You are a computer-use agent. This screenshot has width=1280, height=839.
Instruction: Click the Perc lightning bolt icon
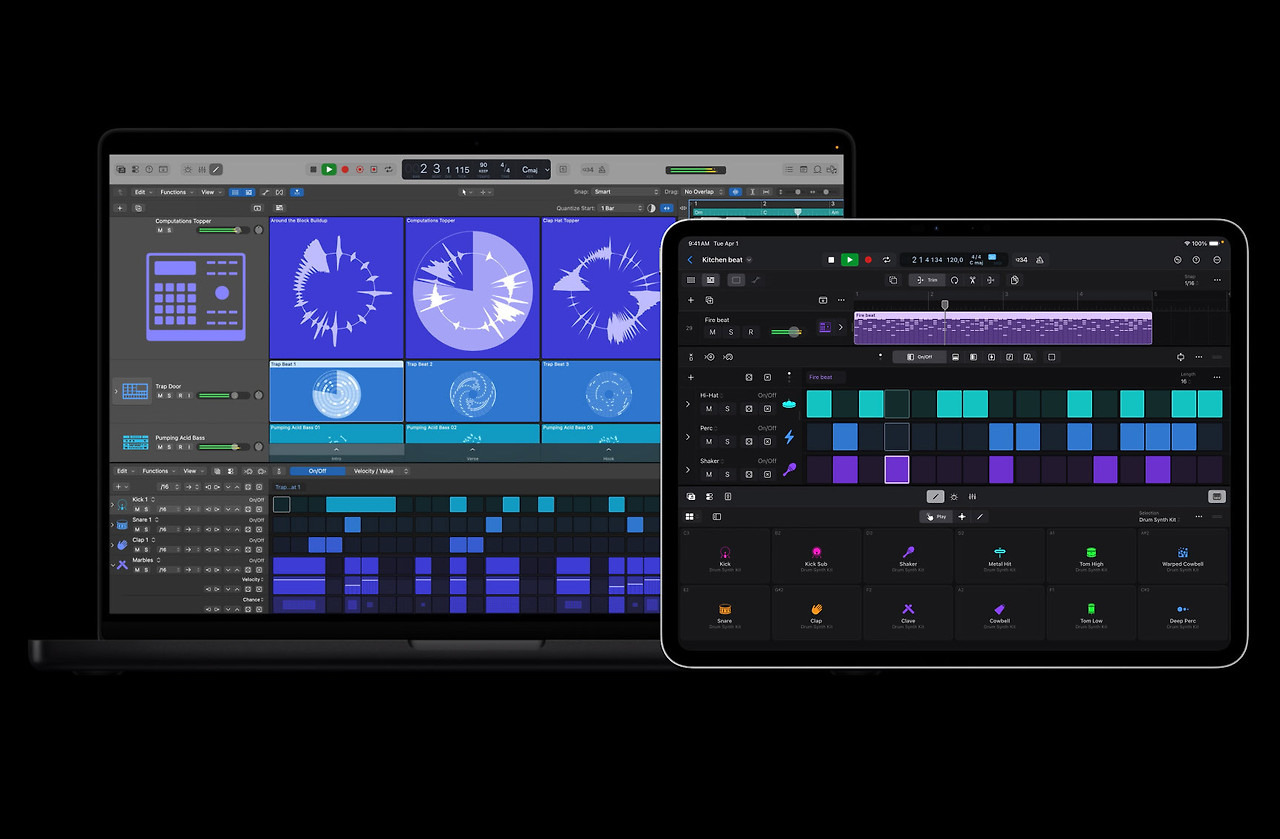[789, 437]
